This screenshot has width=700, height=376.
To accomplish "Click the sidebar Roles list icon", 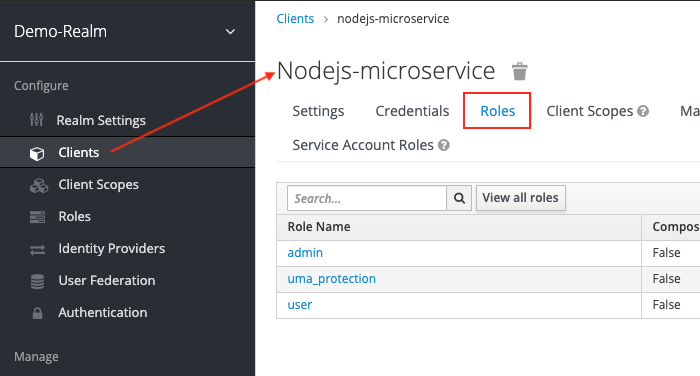I will tap(38, 217).
